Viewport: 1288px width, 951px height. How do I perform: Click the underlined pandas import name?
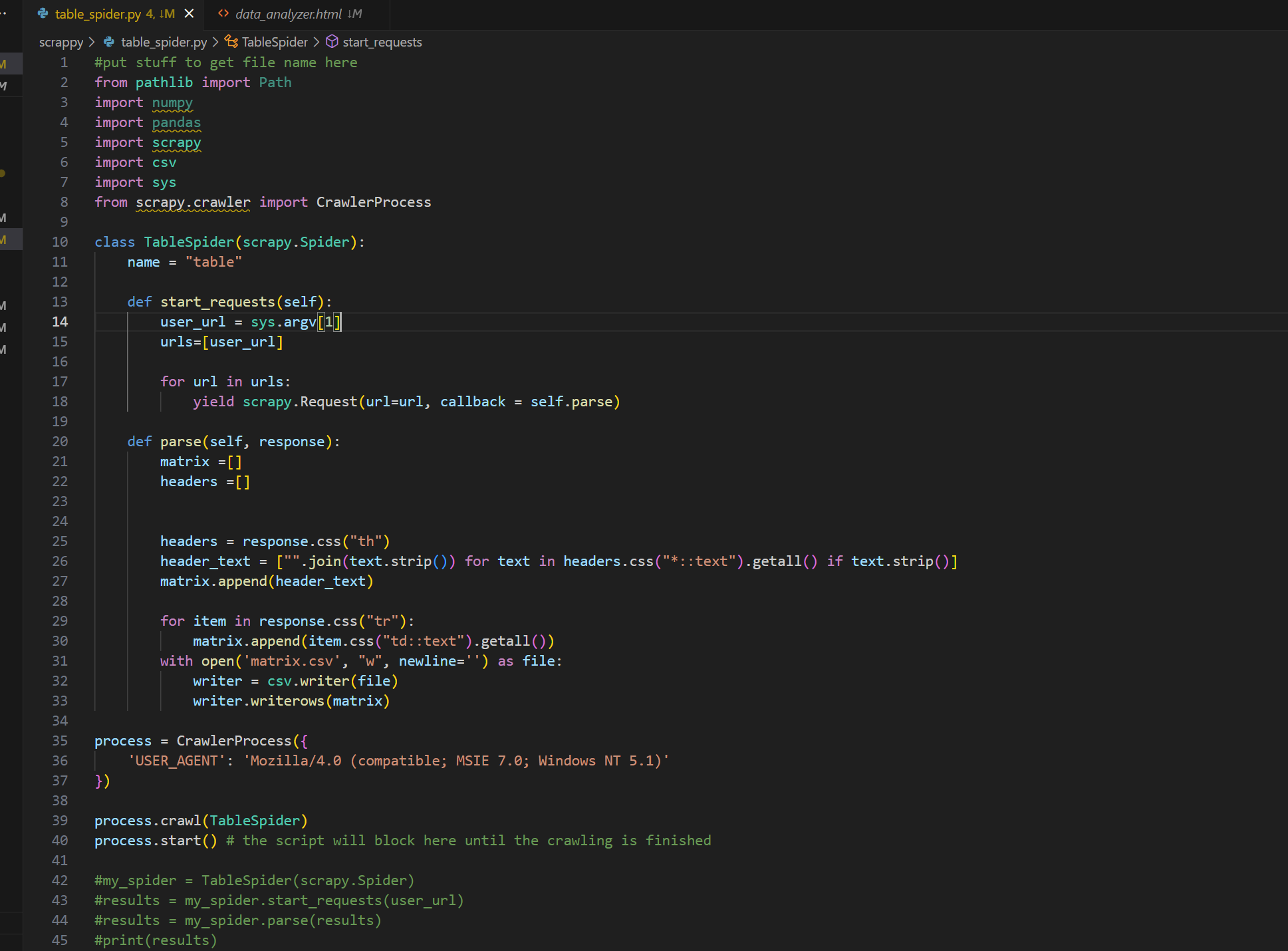tap(176, 122)
